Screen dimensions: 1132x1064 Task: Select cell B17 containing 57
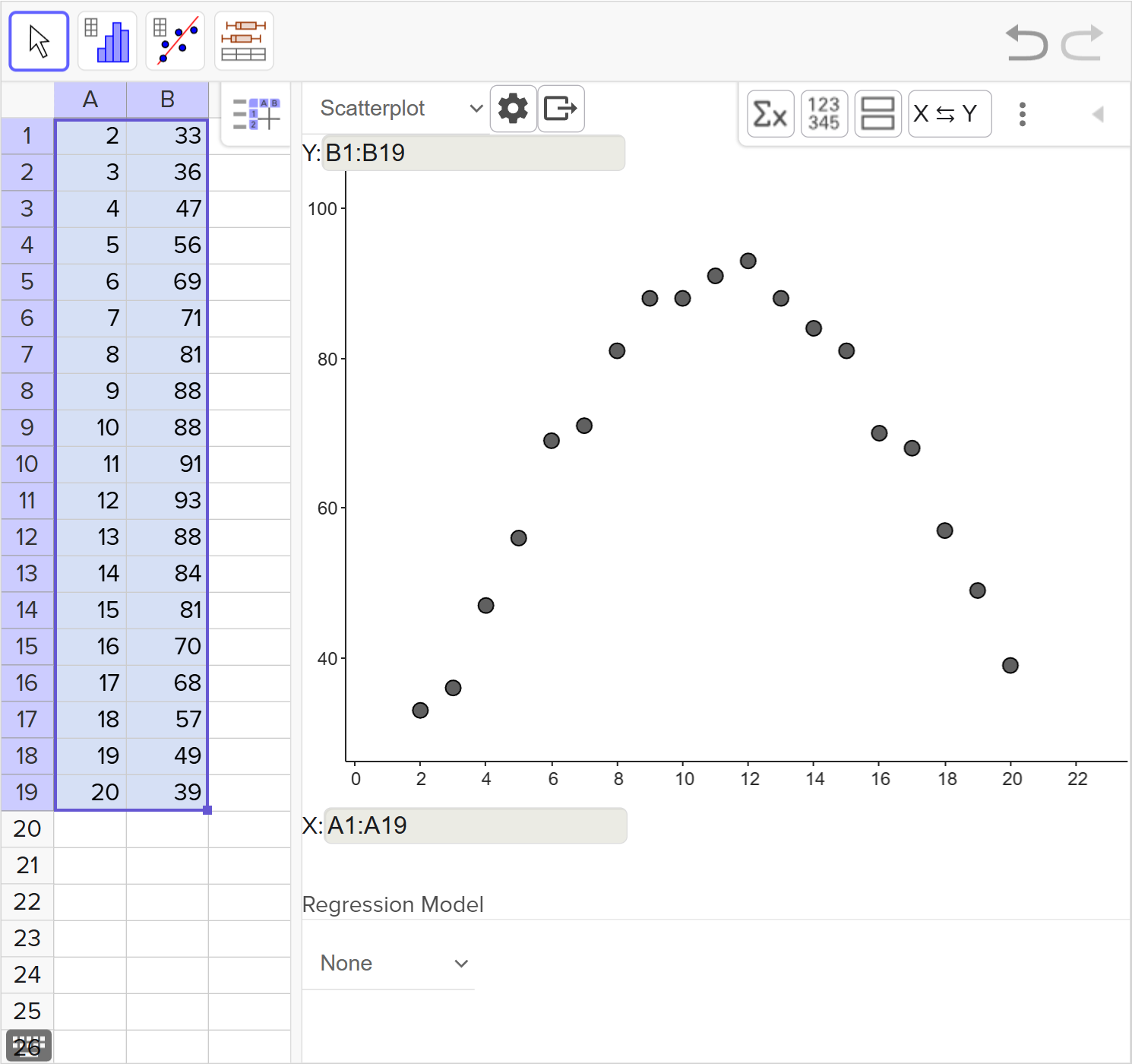click(167, 720)
